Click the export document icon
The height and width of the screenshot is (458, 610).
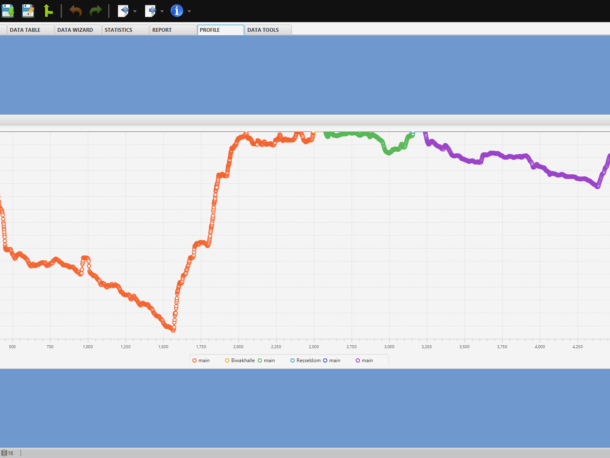151,11
